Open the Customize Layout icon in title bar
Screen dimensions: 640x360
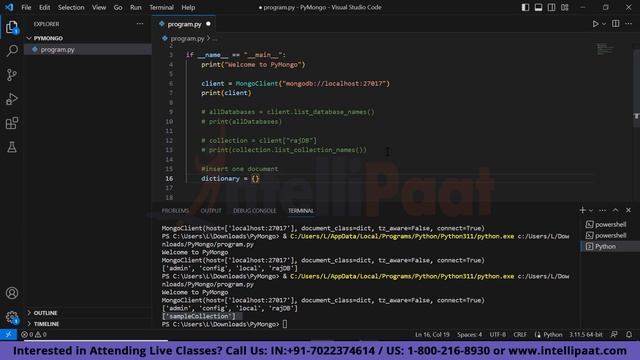tap(564, 7)
